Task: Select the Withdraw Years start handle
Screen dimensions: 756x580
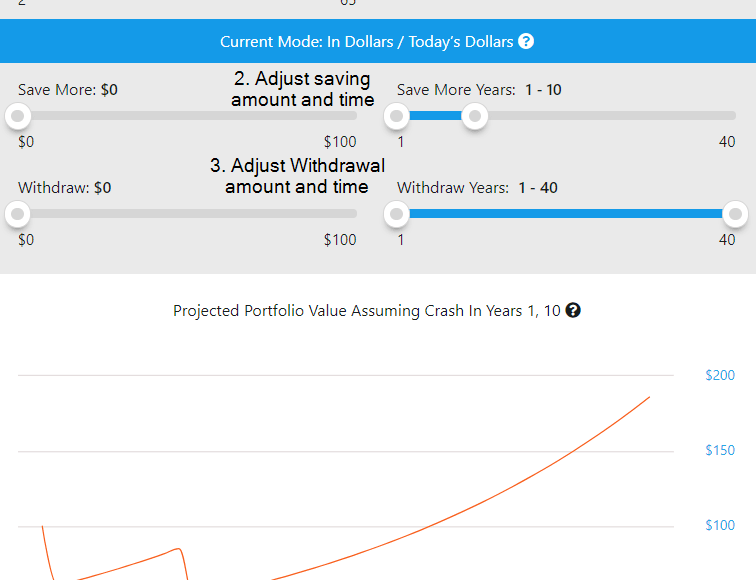Action: point(397,213)
